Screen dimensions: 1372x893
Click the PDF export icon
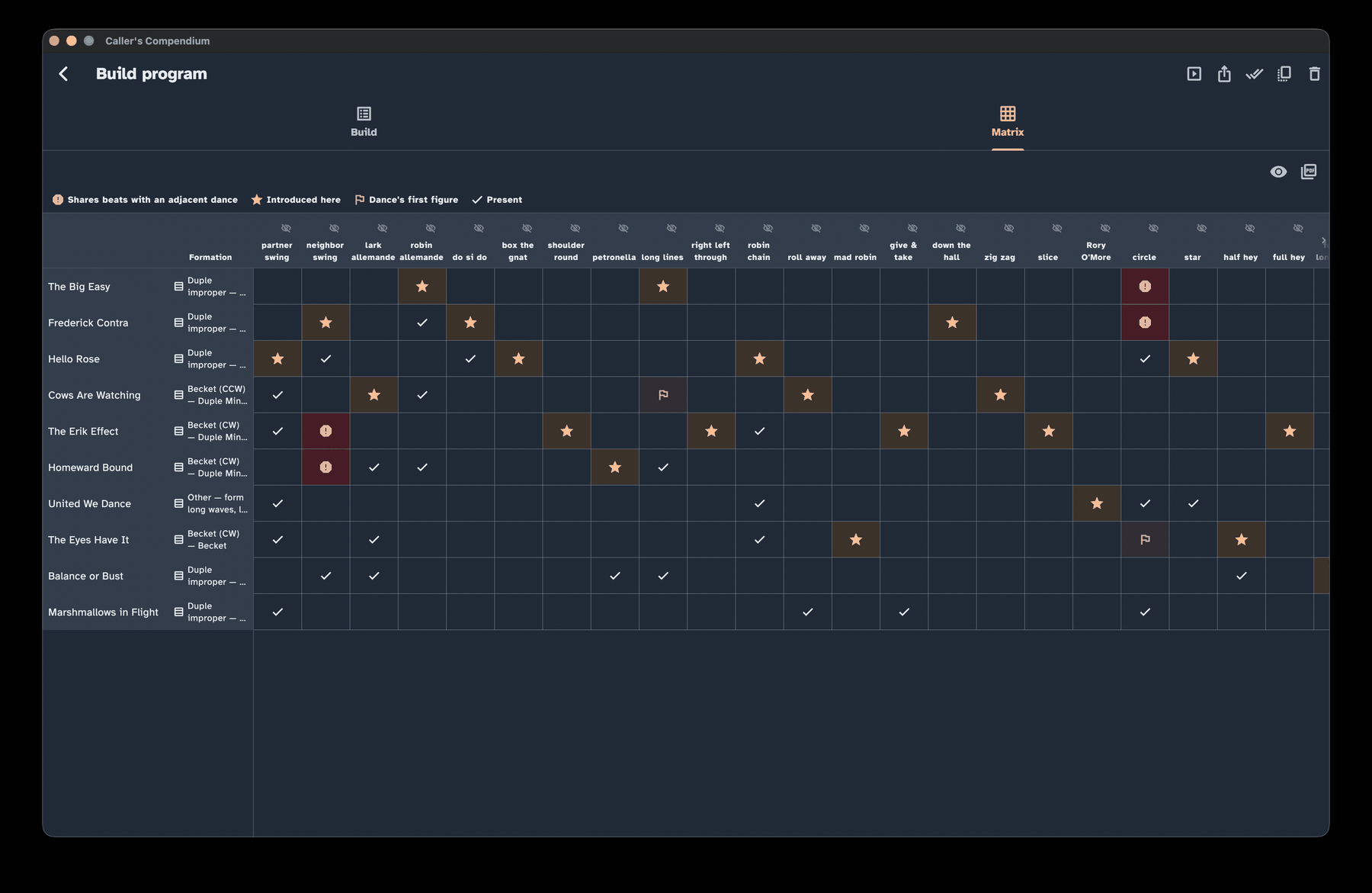coord(1309,172)
